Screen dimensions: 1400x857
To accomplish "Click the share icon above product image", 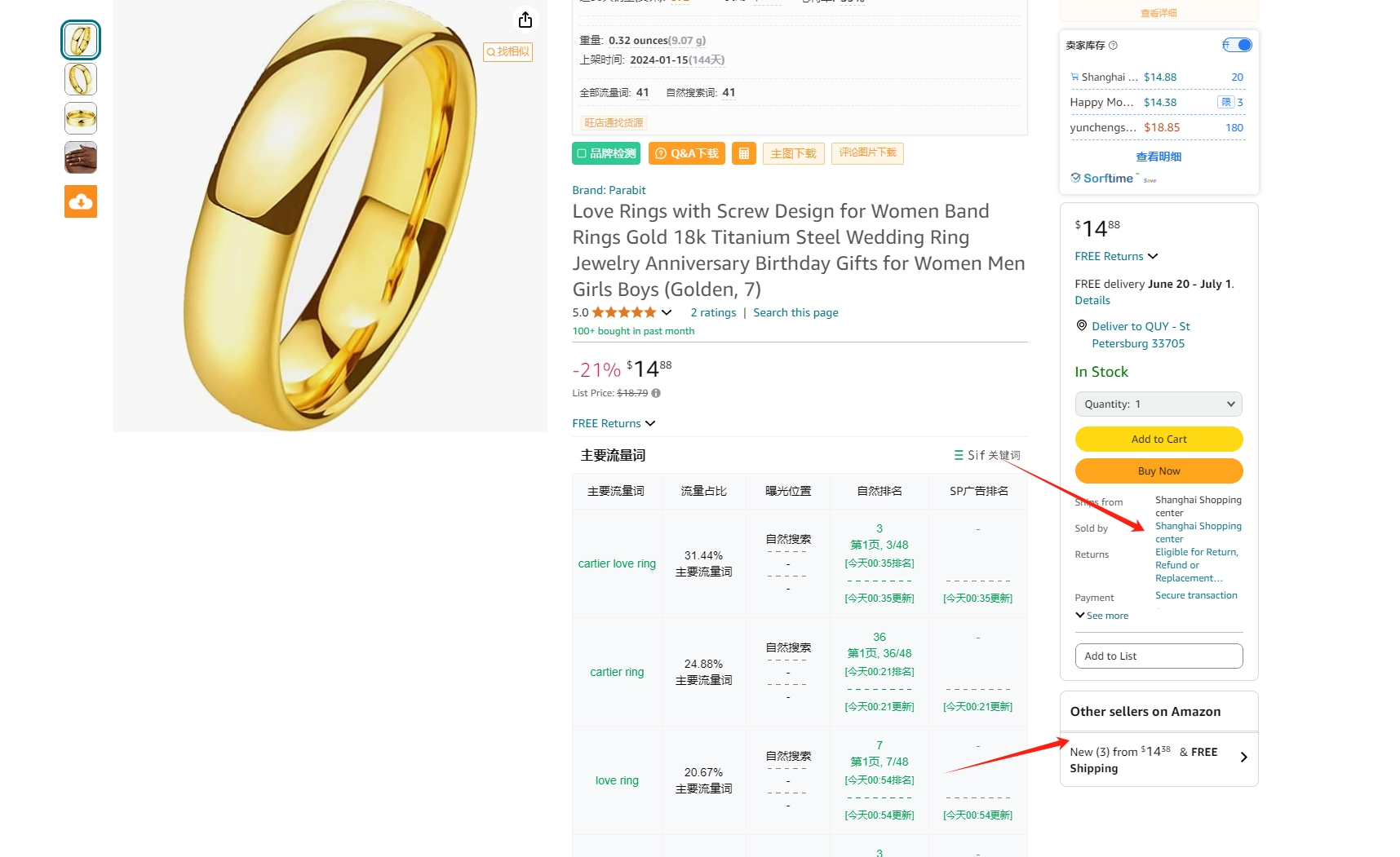I will point(525,20).
